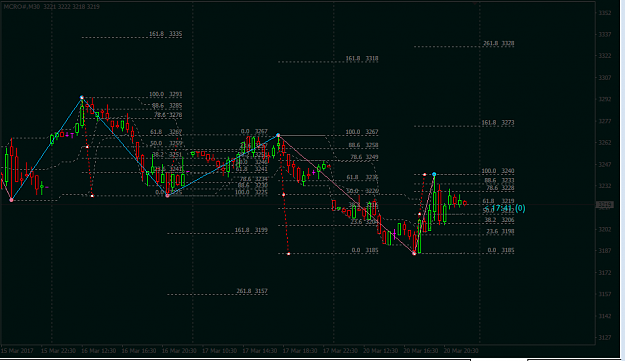The width and height of the screenshot is (625, 361).
Task: Click the '161.8 3273' extension label
Action: click(498, 123)
